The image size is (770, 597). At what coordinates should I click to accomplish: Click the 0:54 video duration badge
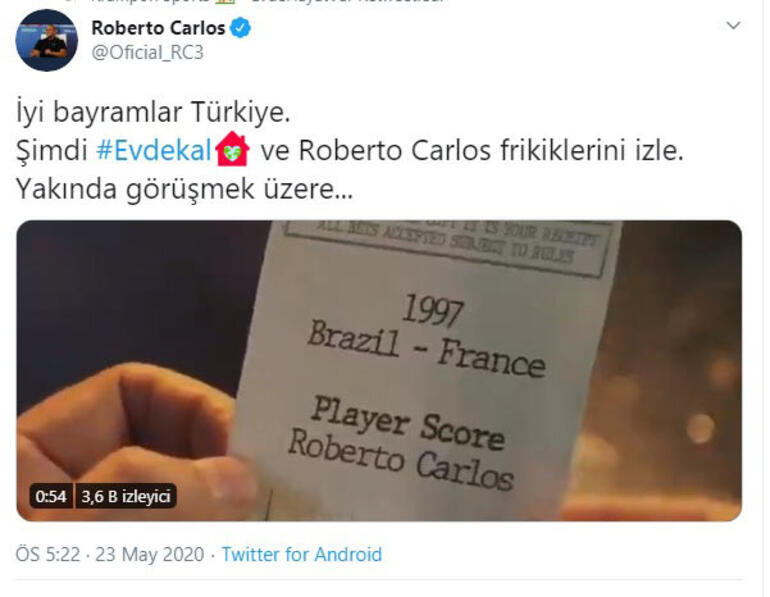click(51, 496)
